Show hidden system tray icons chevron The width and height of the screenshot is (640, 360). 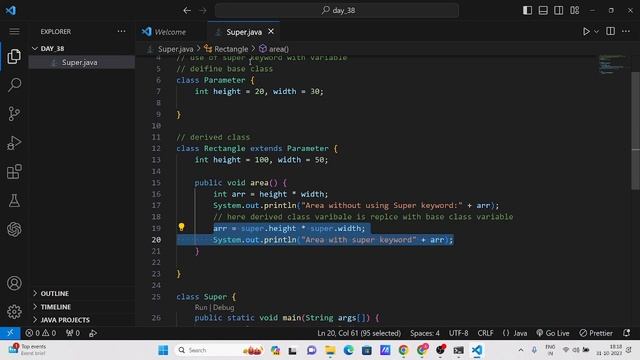521,350
